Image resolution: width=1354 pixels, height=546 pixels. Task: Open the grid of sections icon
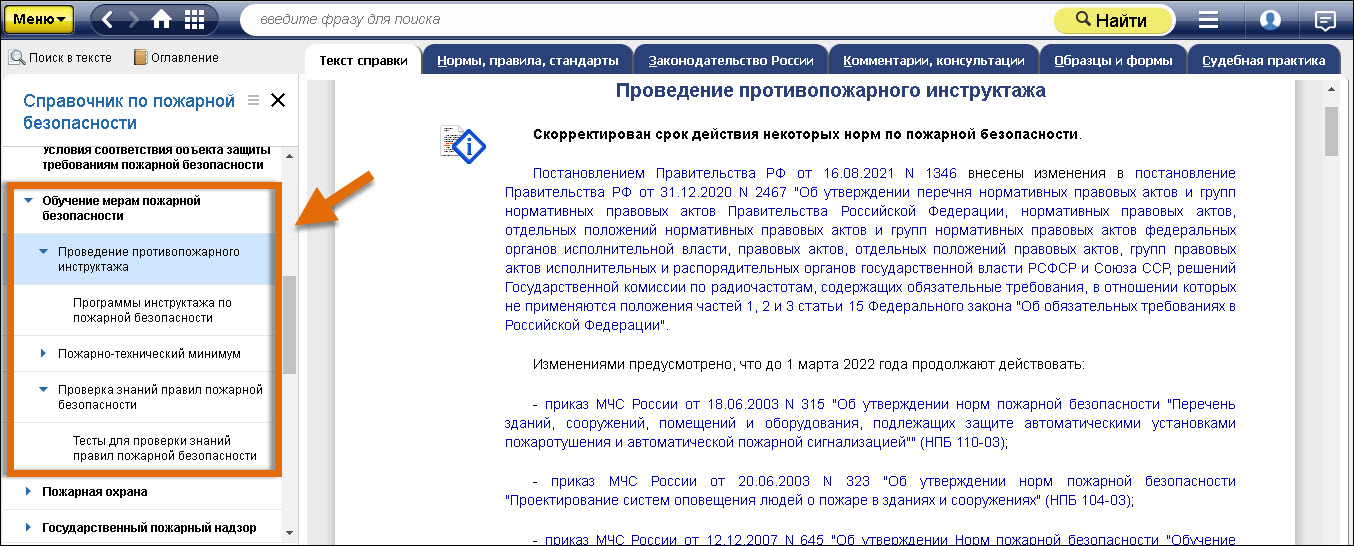(x=195, y=19)
